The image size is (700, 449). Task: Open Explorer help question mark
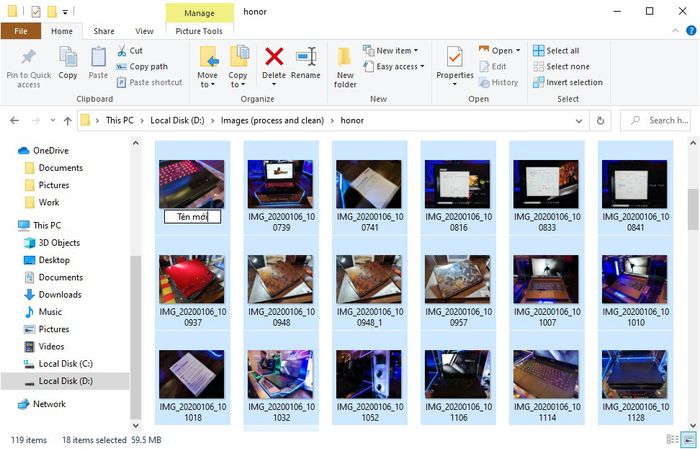(691, 30)
